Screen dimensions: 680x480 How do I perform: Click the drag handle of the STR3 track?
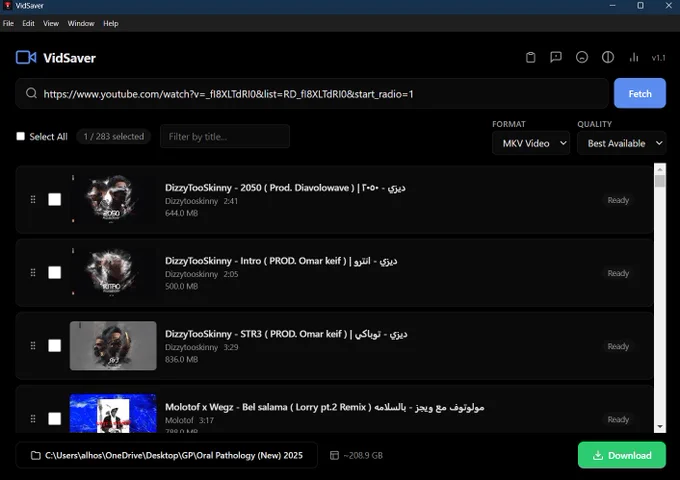point(33,346)
